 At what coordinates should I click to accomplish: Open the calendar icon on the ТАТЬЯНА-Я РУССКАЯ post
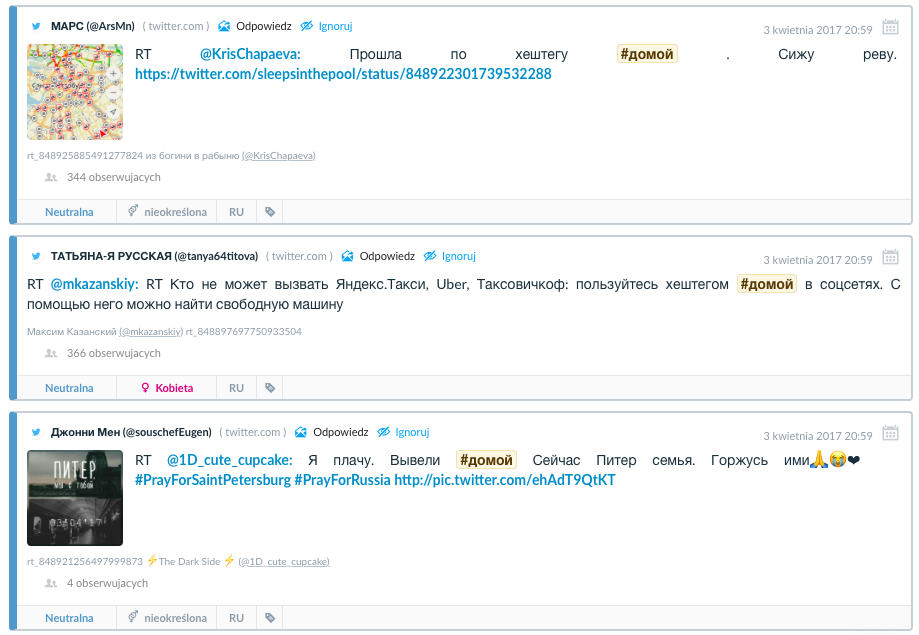(890, 257)
